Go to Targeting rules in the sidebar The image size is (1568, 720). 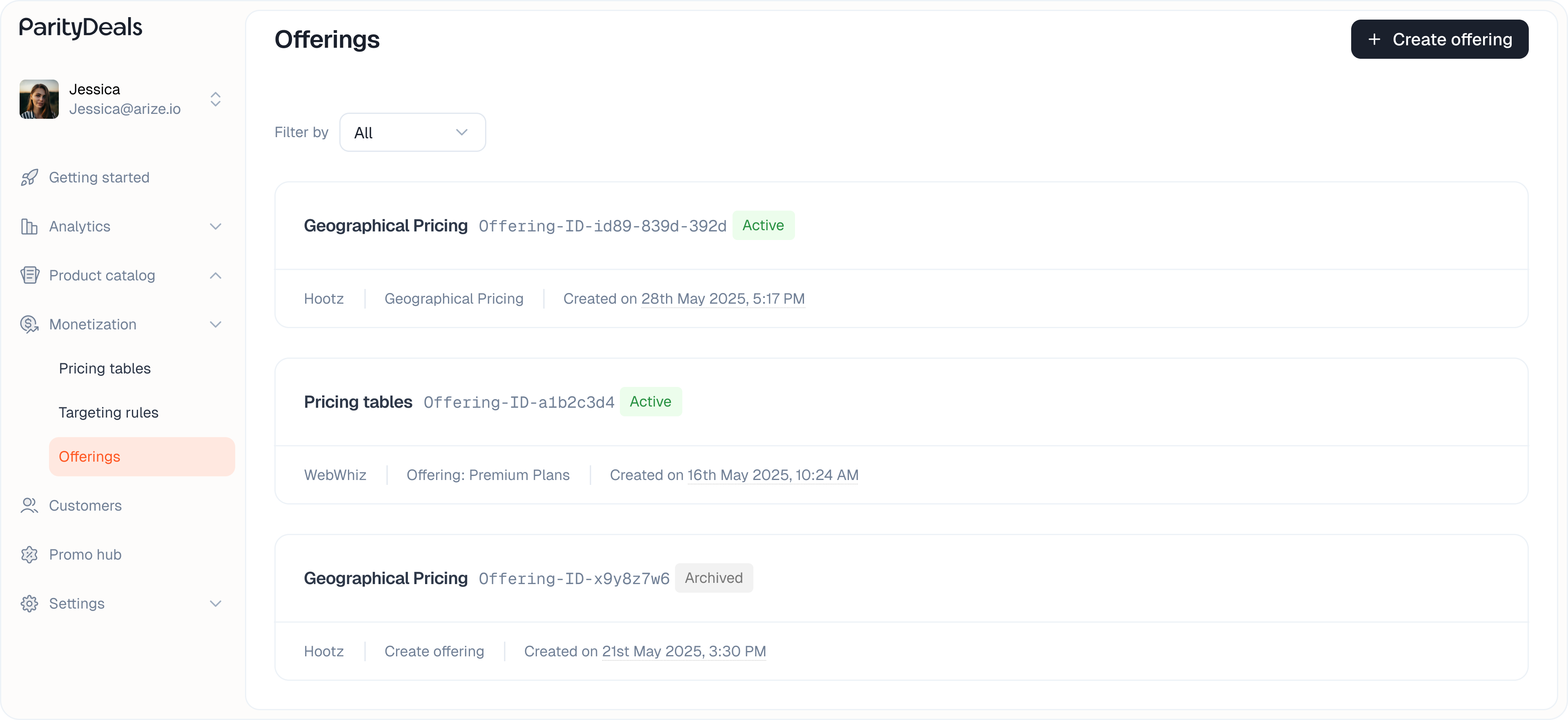coord(108,412)
